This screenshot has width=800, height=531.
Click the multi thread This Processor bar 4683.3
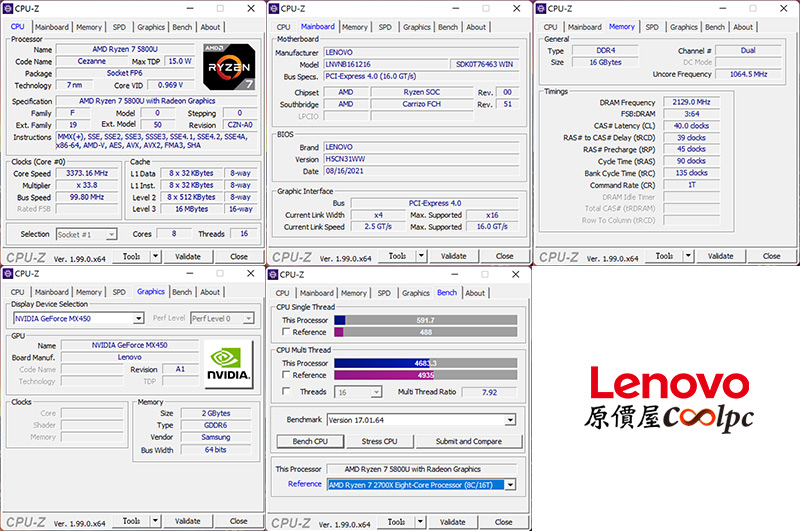426,363
